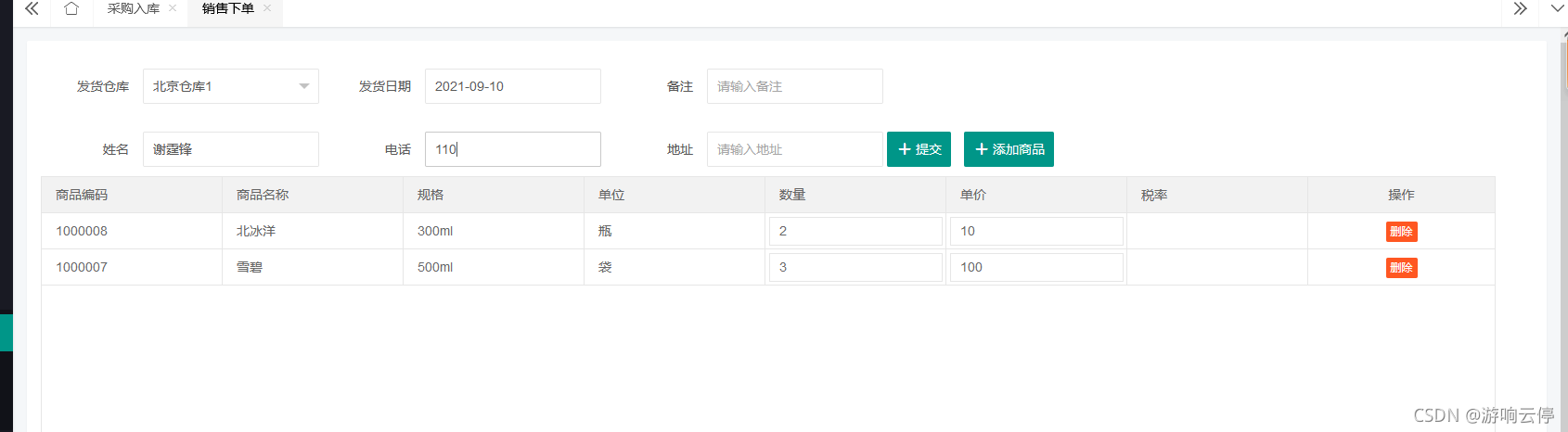Click the 发货日期 date field
The width and height of the screenshot is (1568, 432).
pos(513,86)
